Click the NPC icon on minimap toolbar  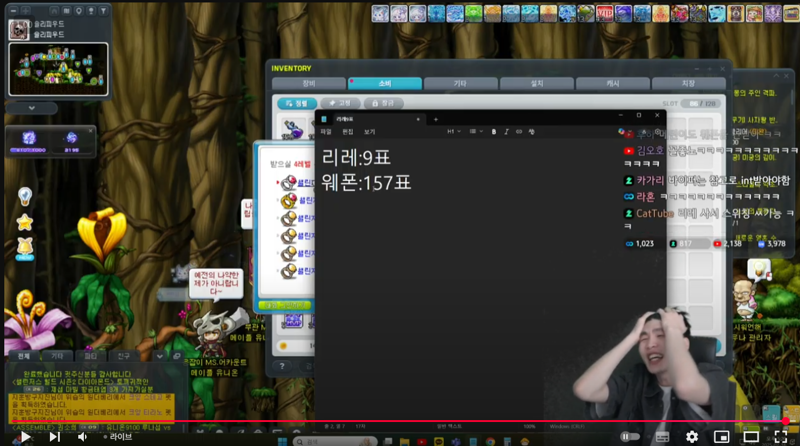pyautogui.click(x=91, y=11)
